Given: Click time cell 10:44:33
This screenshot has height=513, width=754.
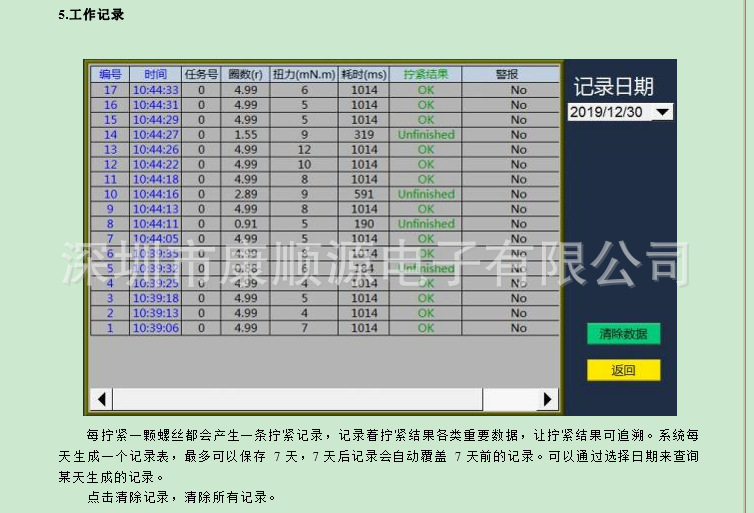Looking at the screenshot, I should (155, 90).
